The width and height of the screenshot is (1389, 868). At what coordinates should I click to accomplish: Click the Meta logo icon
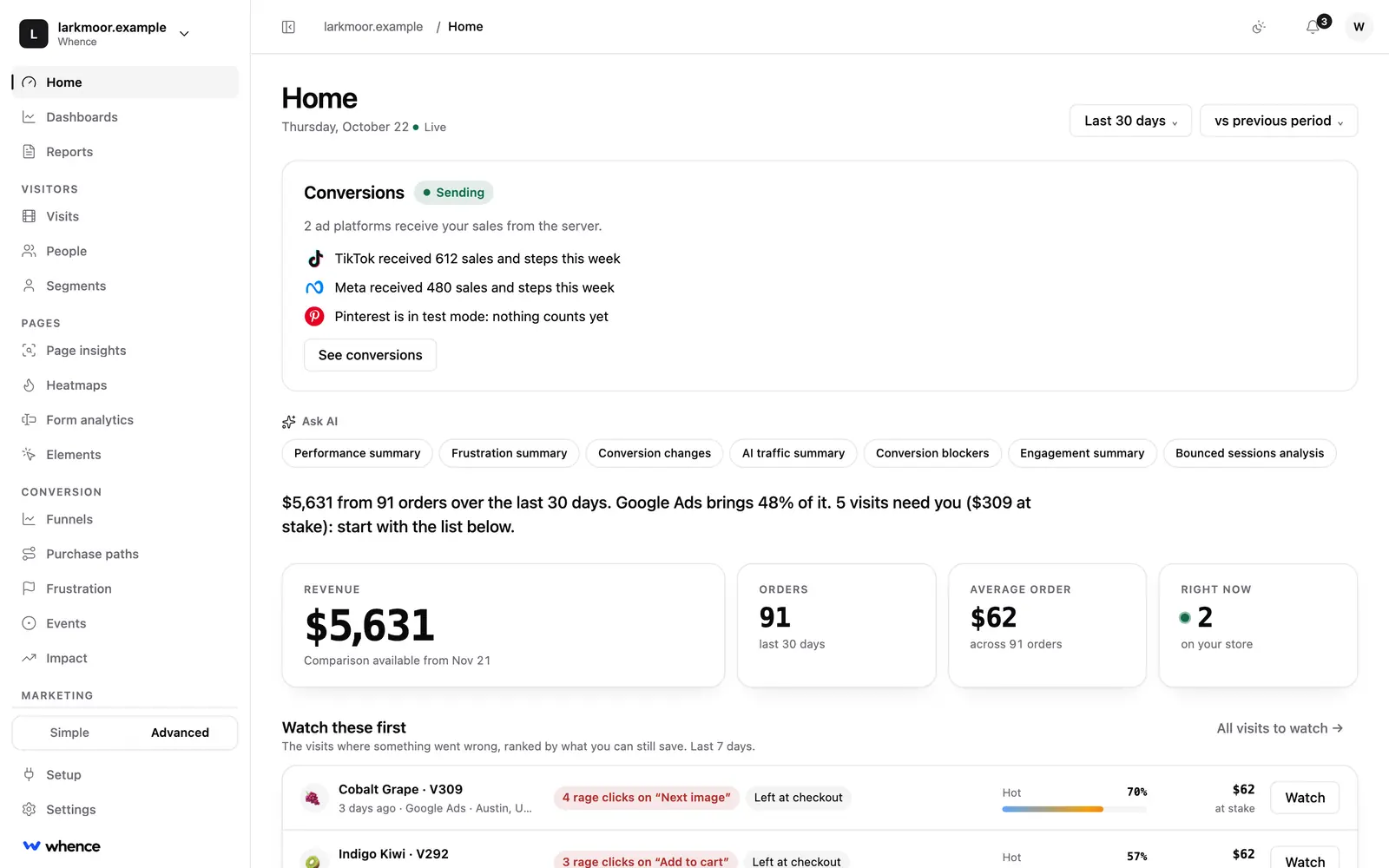(314, 287)
